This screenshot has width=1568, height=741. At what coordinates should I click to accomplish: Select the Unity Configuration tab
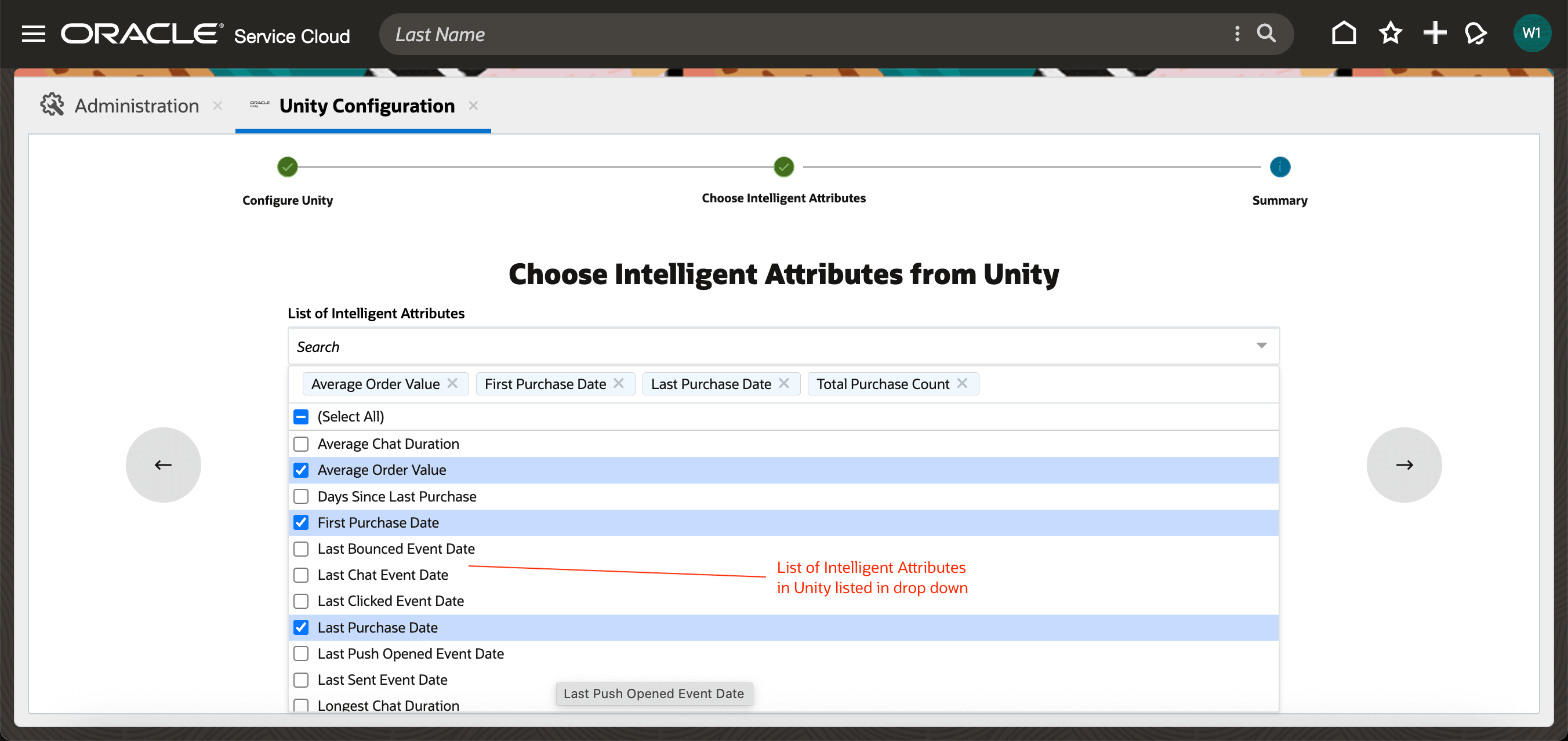coord(366,106)
